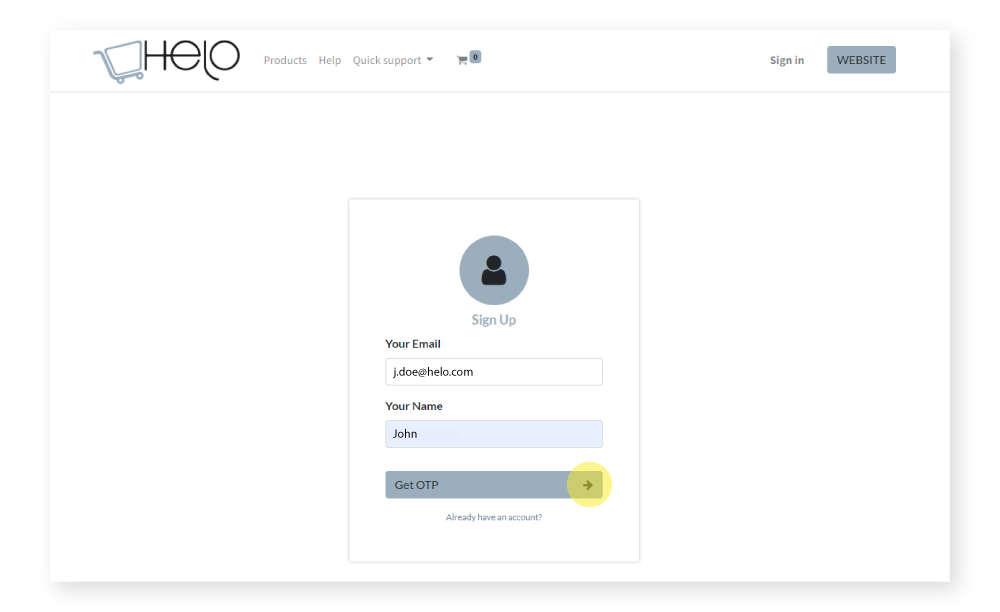The height and width of the screenshot is (612, 1000).
Task: Focus the Your Email input field
Action: (x=494, y=372)
